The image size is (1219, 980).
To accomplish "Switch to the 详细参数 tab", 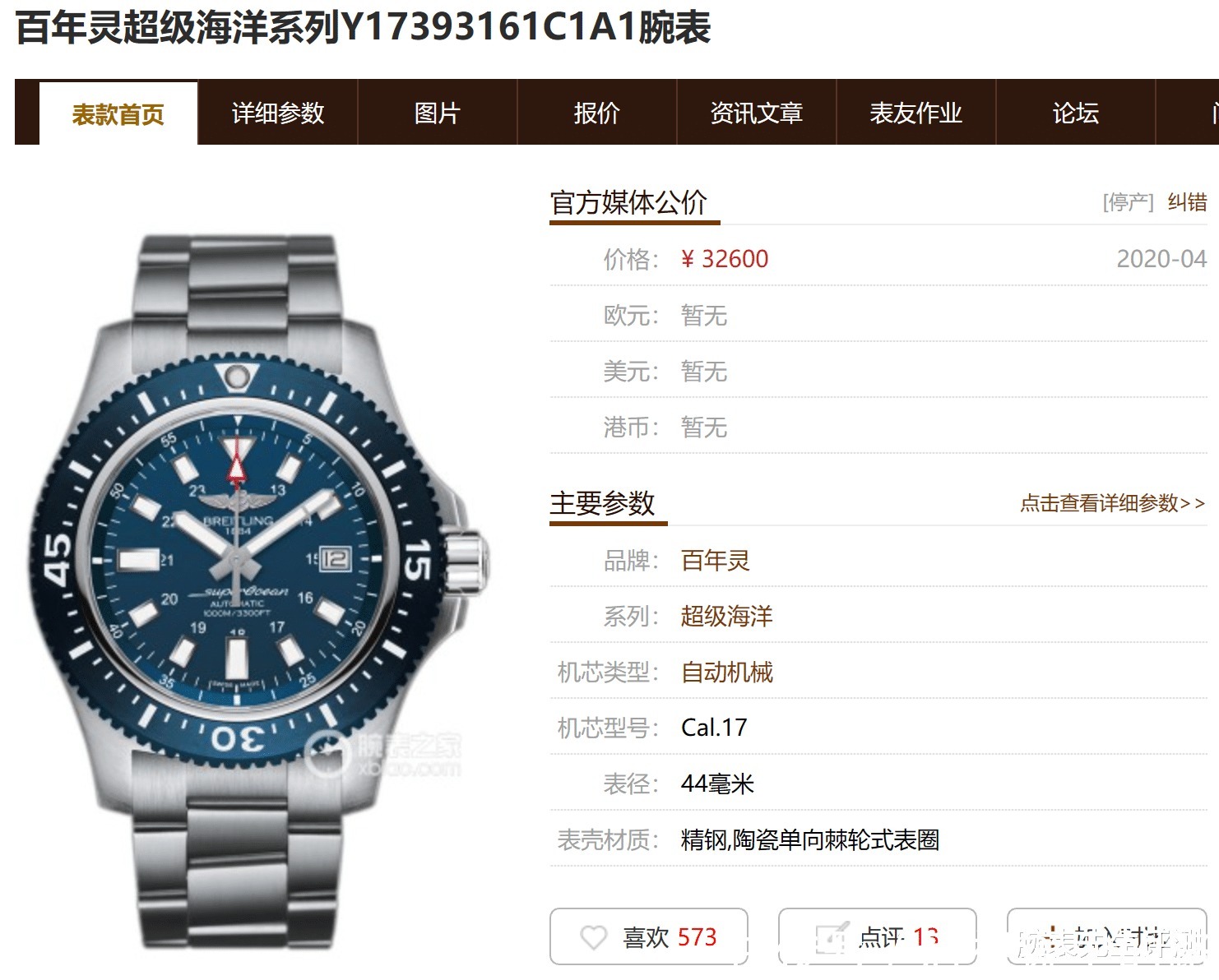I will (278, 113).
